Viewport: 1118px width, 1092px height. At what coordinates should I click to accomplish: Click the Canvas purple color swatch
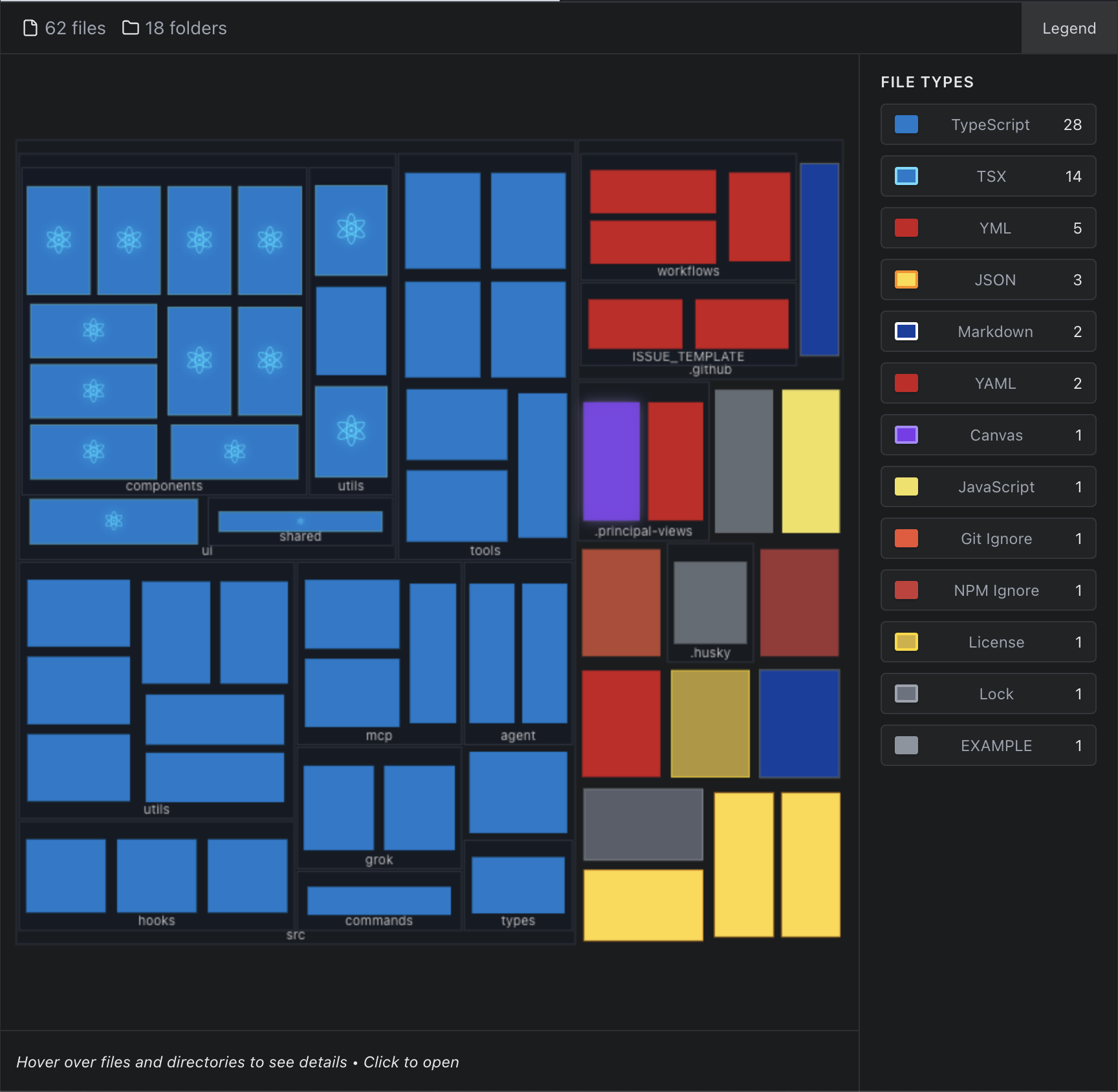(x=906, y=435)
